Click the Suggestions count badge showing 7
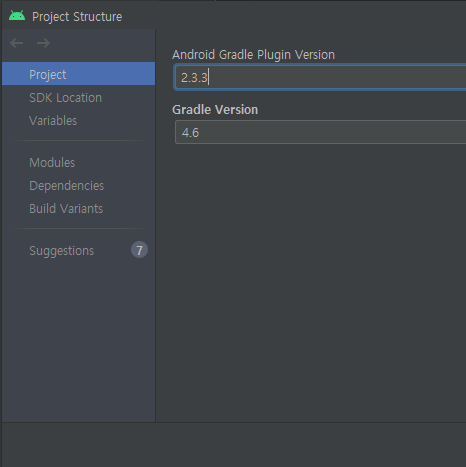The width and height of the screenshot is (466, 467). click(x=139, y=250)
